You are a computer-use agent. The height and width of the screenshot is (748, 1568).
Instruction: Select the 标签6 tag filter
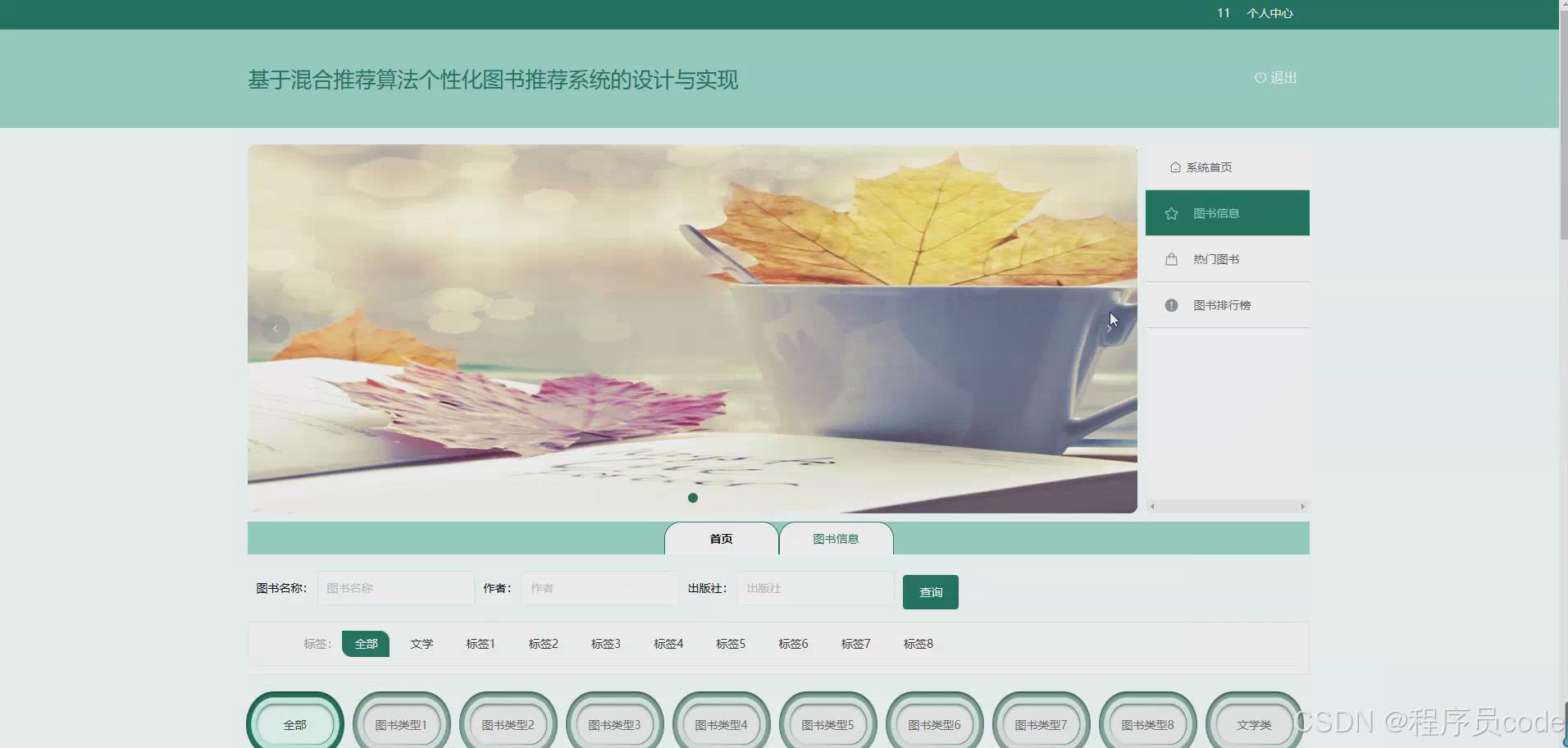793,644
